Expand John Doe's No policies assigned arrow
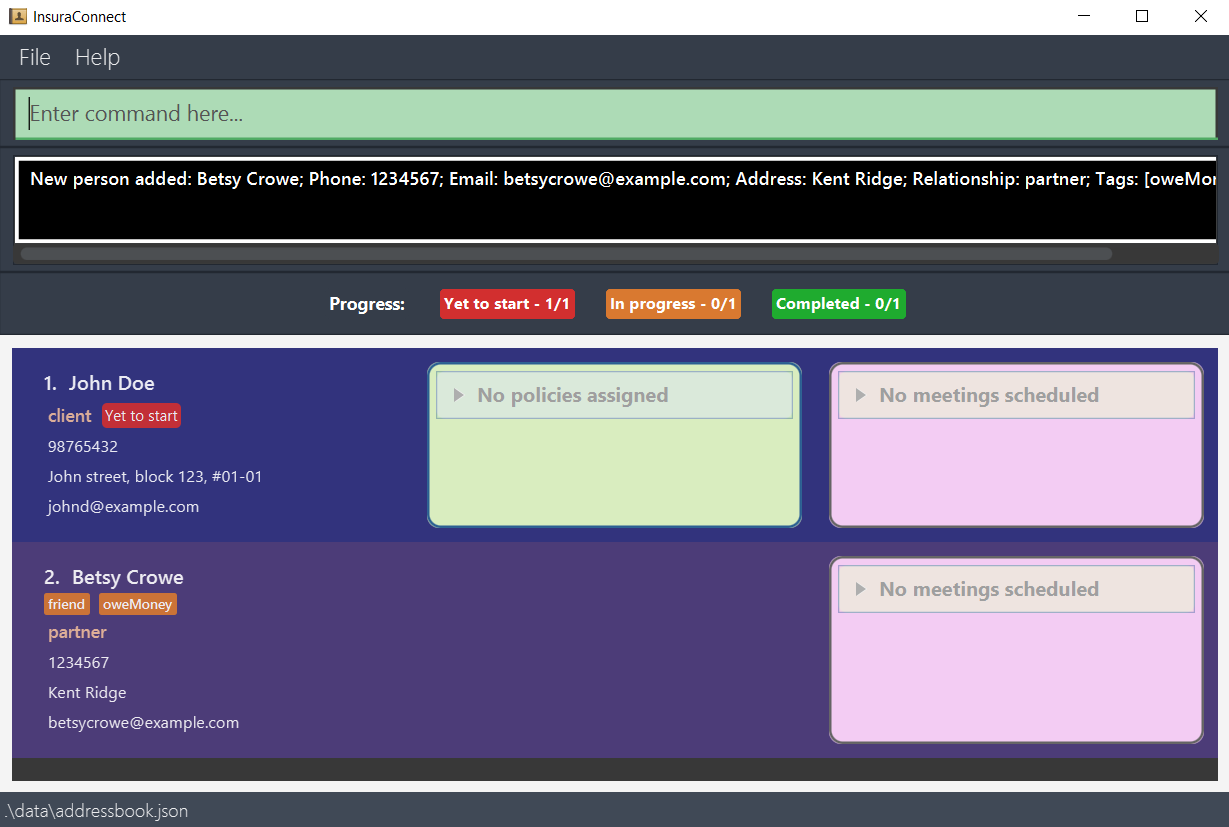The image size is (1229, 827). 458,395
